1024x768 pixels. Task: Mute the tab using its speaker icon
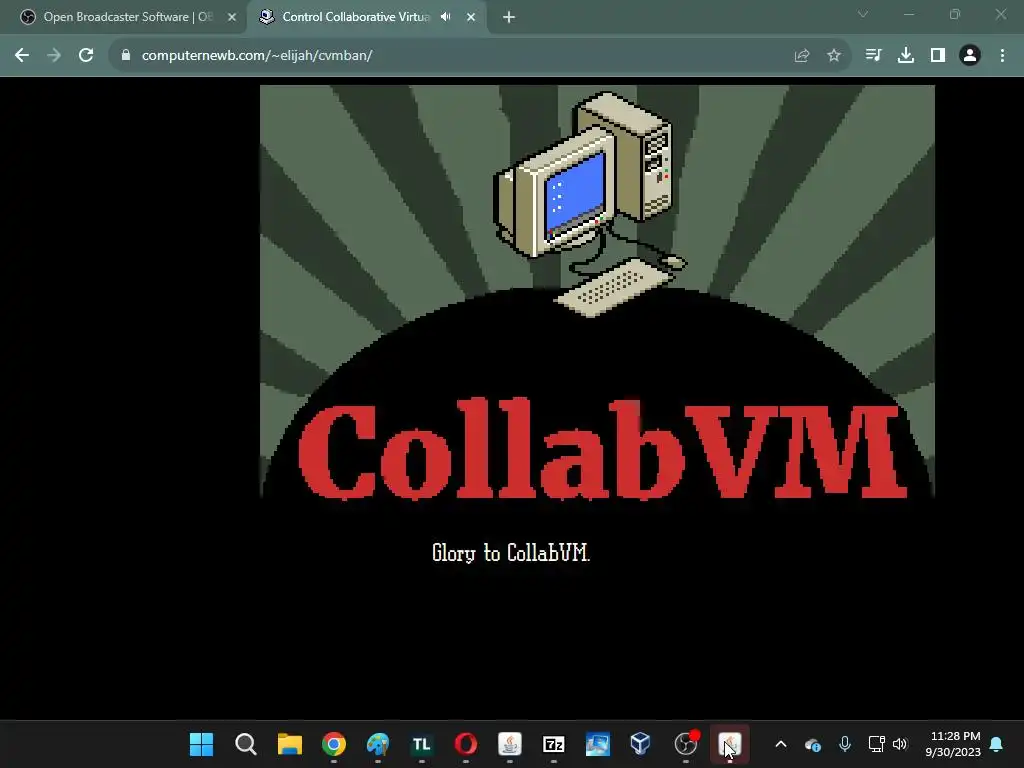[446, 17]
